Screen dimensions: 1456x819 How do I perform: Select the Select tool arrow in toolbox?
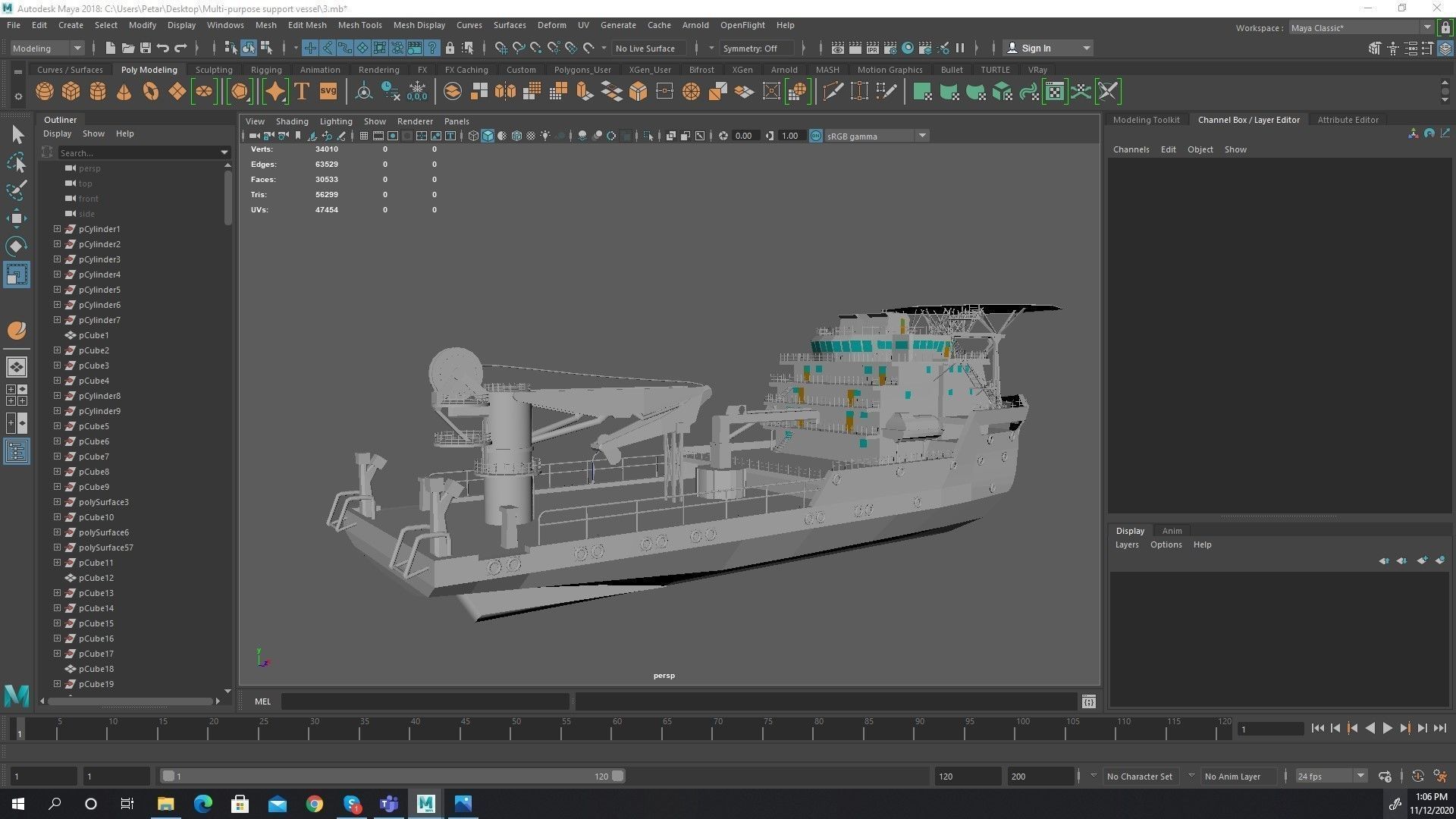(x=17, y=135)
